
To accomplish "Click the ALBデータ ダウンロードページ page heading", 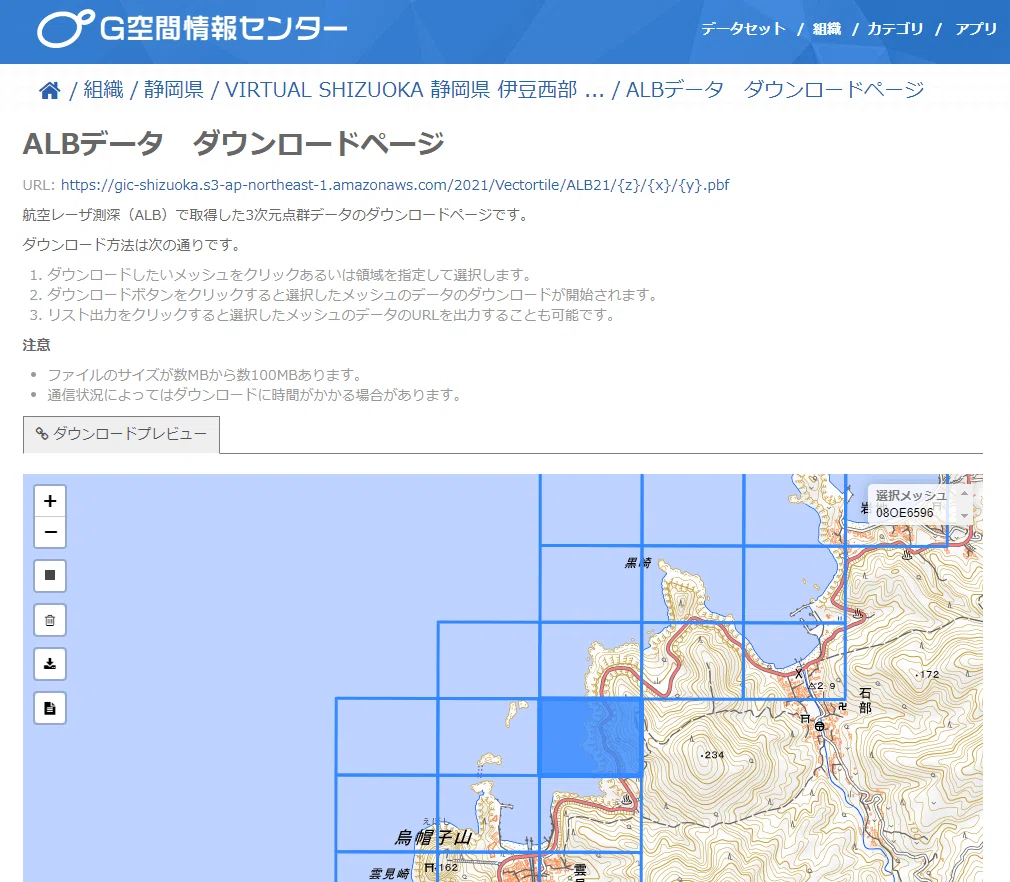I will (234, 143).
